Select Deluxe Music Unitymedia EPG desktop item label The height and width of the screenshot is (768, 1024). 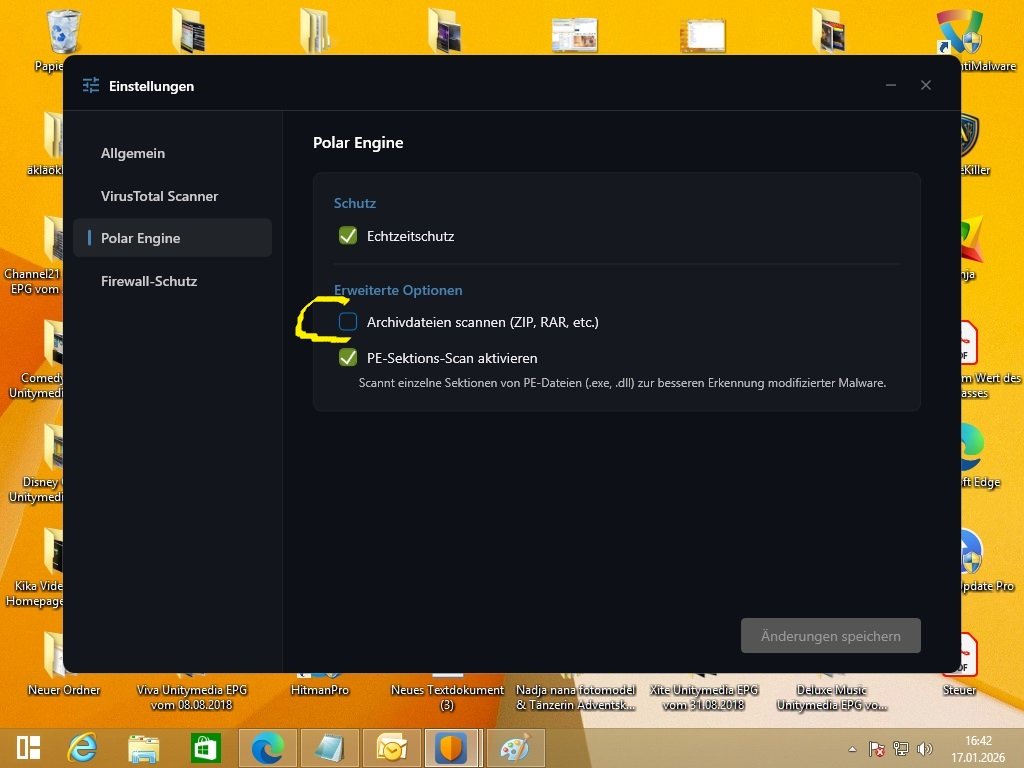pyautogui.click(x=831, y=697)
